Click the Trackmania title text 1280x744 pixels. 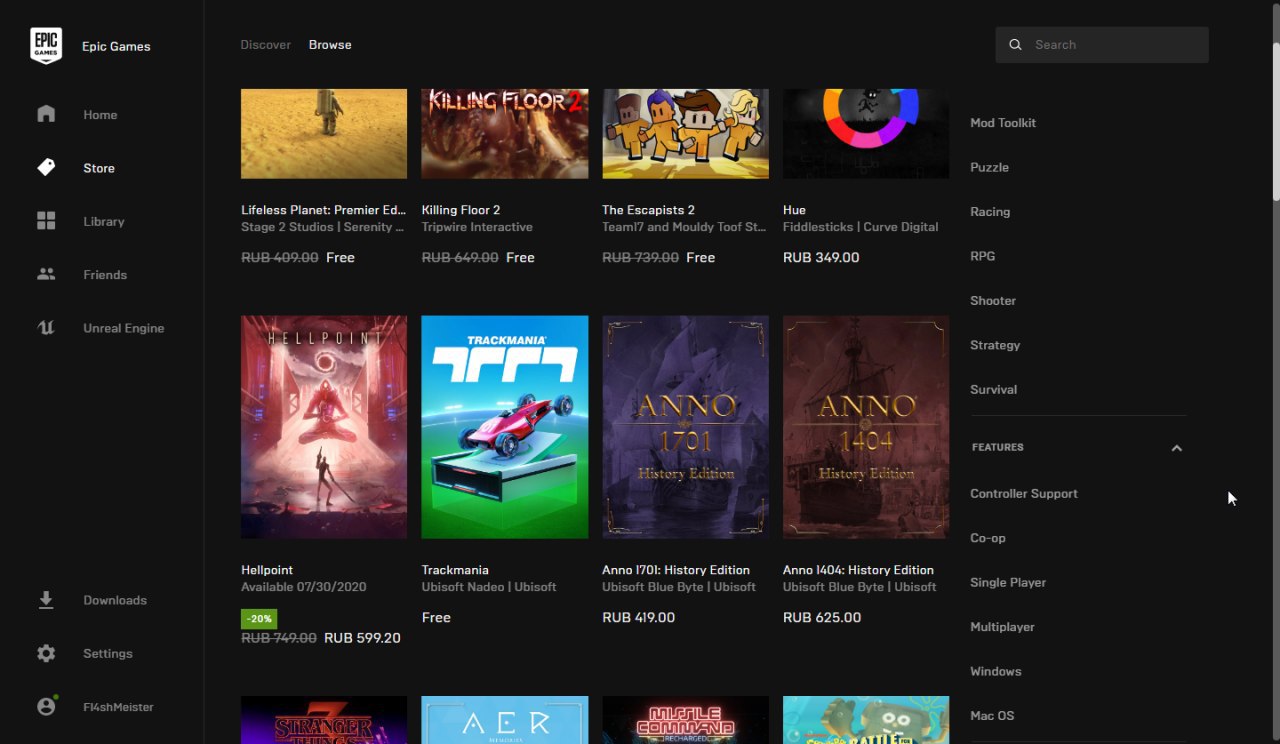tap(455, 570)
